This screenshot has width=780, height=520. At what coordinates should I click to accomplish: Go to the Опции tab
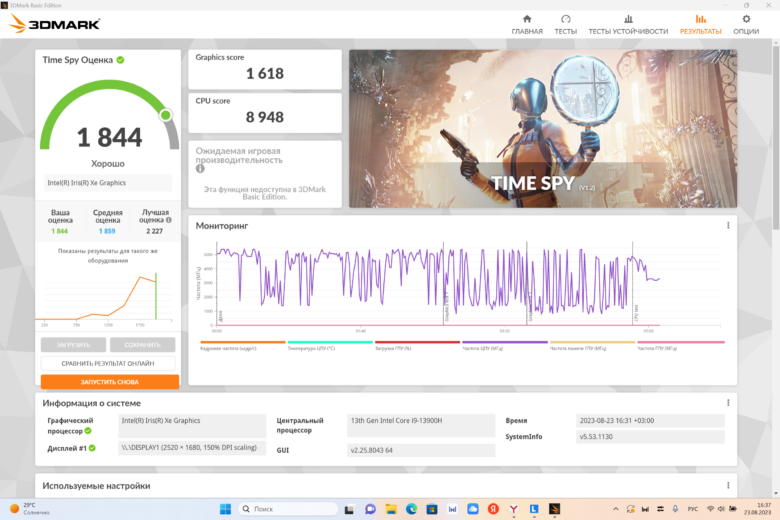click(x=746, y=24)
